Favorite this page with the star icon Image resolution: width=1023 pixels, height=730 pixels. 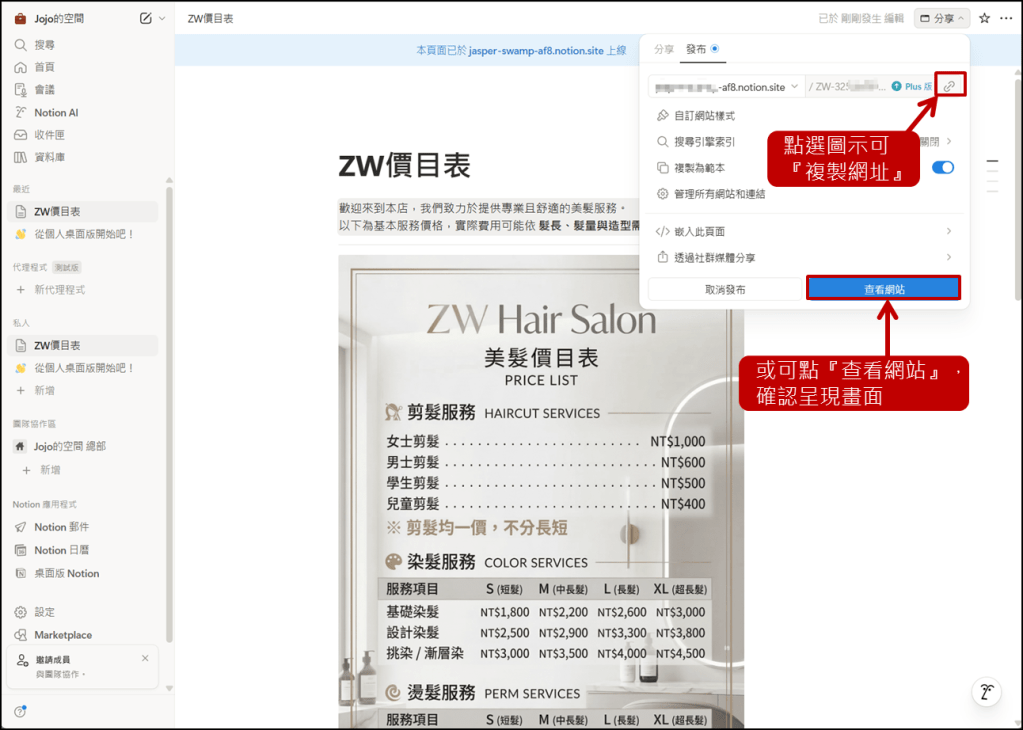tap(984, 18)
